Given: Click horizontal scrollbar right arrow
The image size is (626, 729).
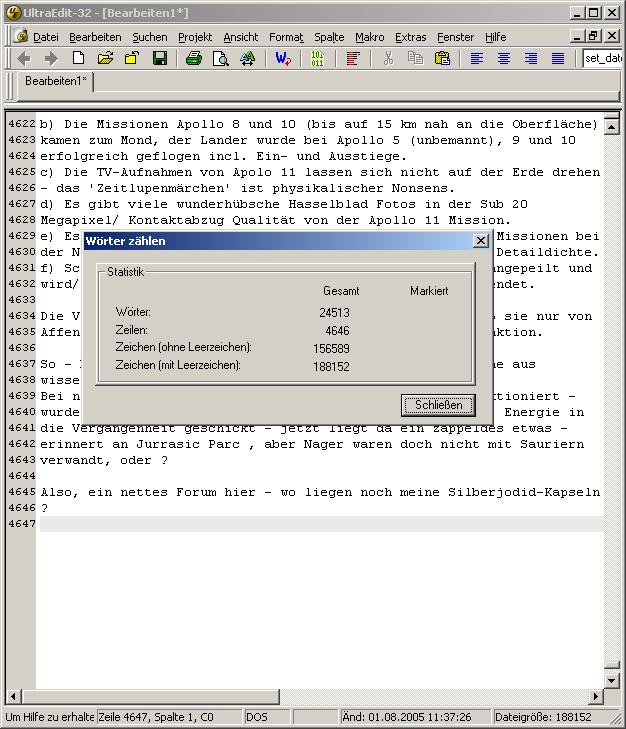Looking at the screenshot, I should (595, 696).
